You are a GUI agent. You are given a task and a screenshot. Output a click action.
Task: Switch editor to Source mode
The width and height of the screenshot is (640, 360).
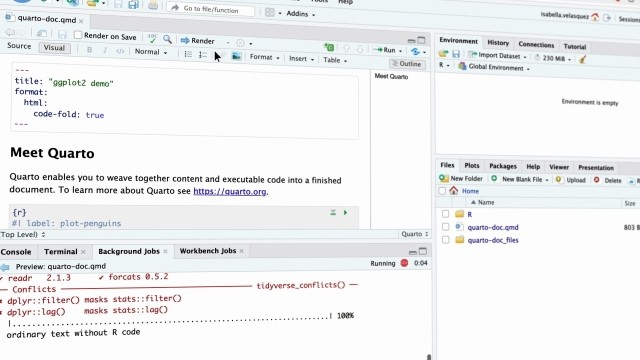(x=19, y=46)
